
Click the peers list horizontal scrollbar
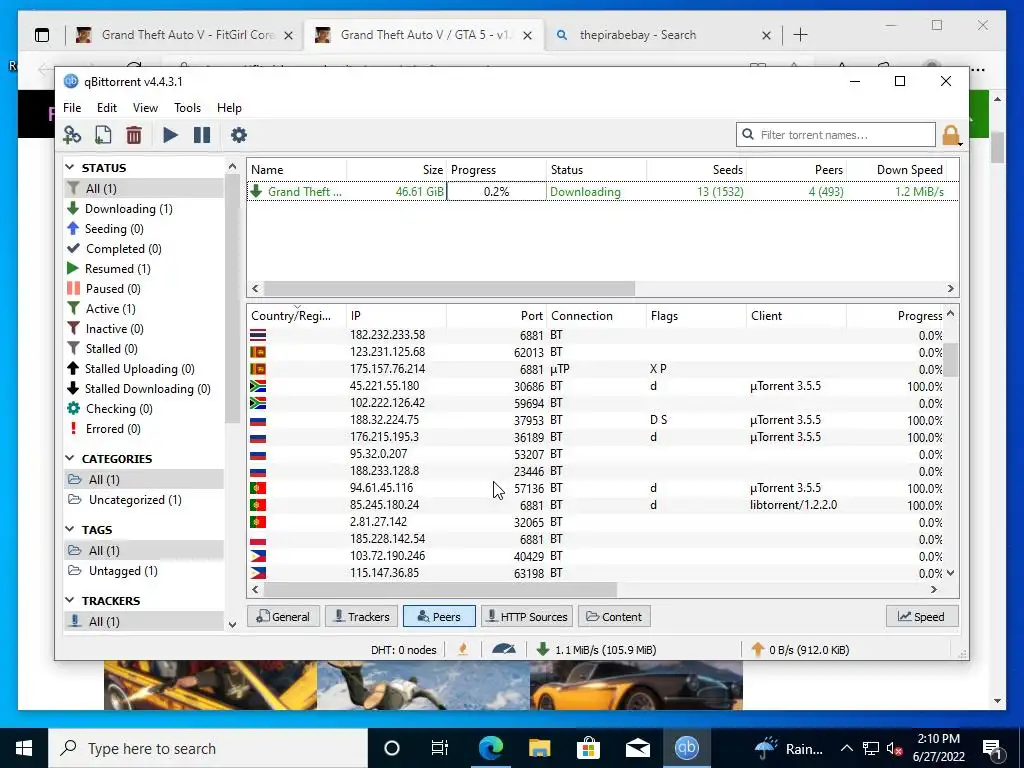coord(440,589)
